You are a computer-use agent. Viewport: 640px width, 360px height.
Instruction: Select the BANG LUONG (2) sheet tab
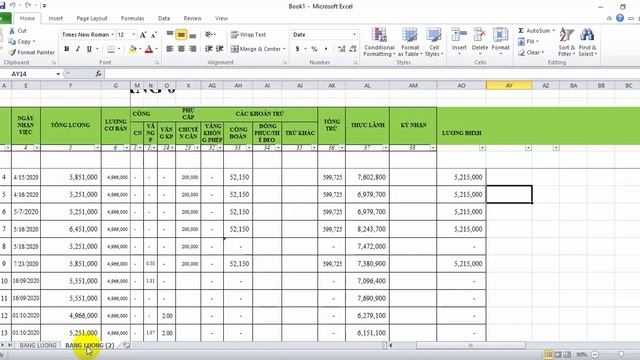pyautogui.click(x=90, y=345)
